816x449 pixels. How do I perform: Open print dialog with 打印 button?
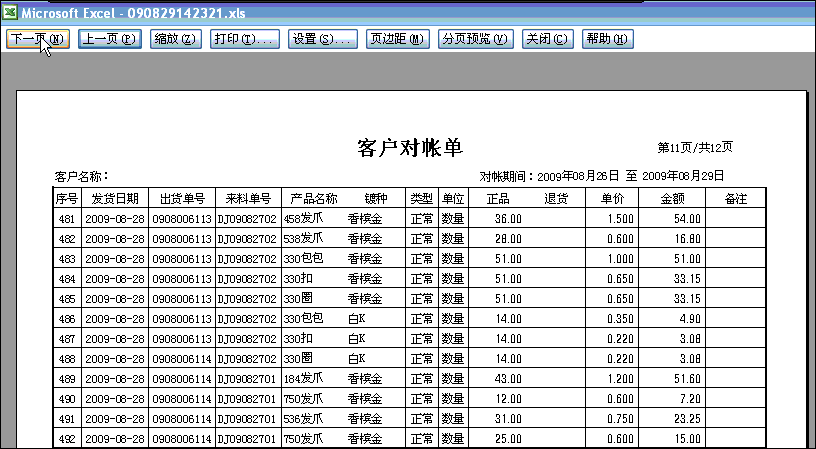click(245, 39)
